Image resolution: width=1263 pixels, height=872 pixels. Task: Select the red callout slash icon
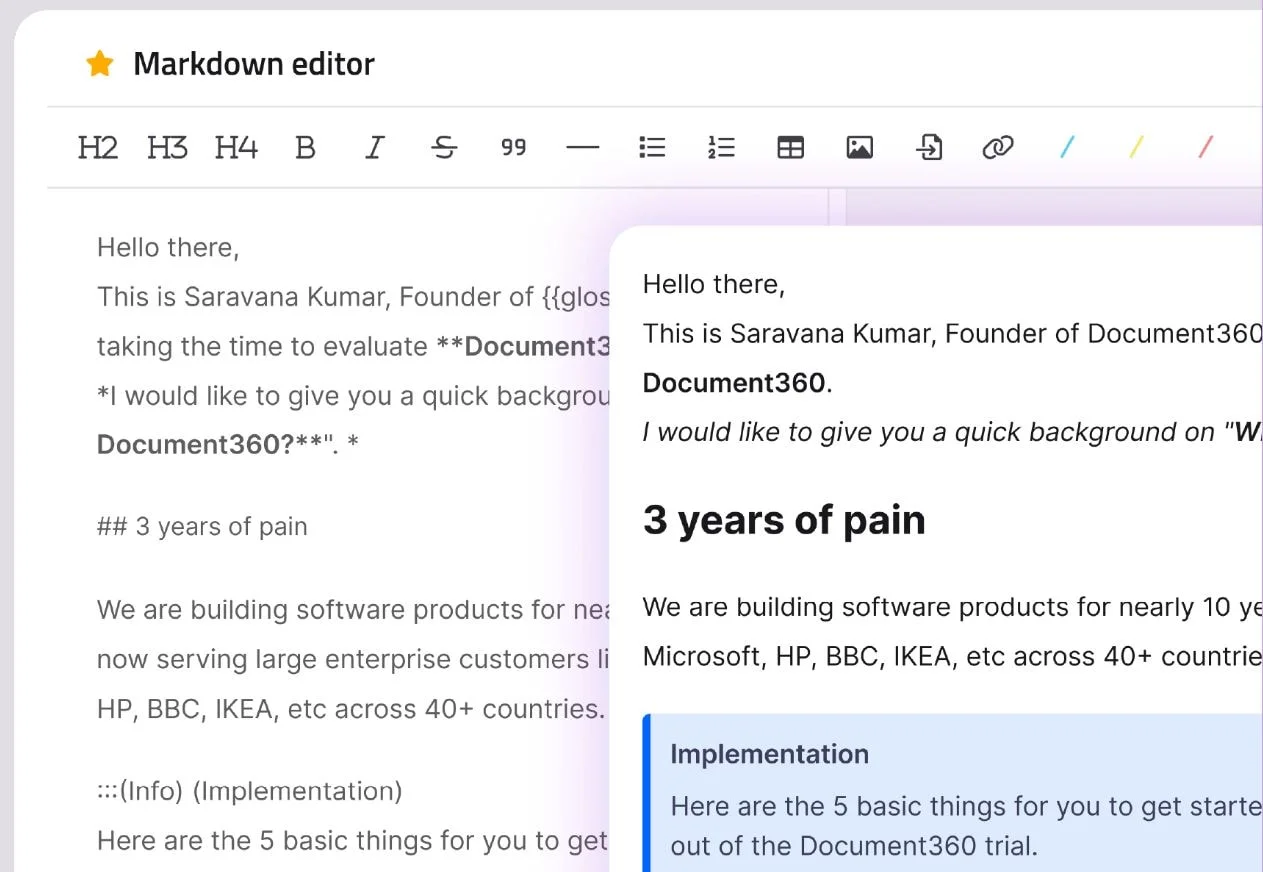tap(1205, 147)
